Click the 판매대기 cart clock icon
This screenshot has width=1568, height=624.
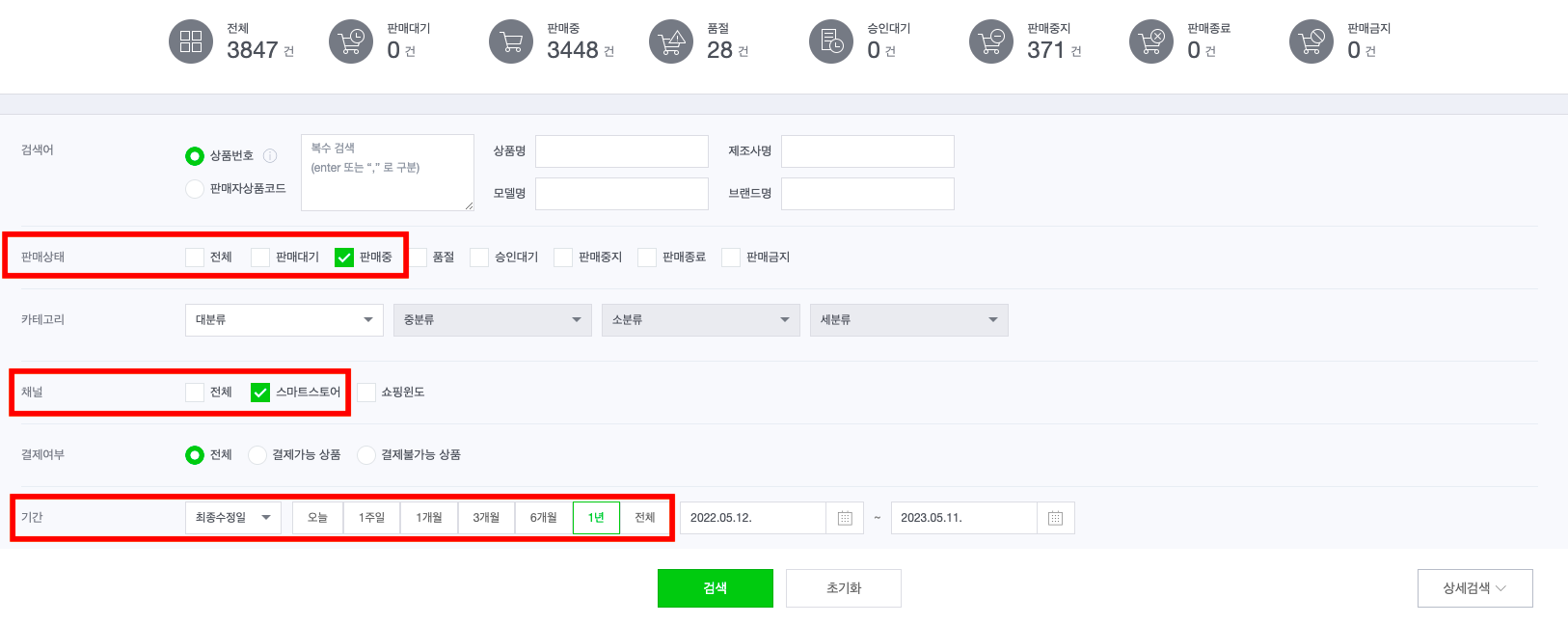tap(351, 41)
